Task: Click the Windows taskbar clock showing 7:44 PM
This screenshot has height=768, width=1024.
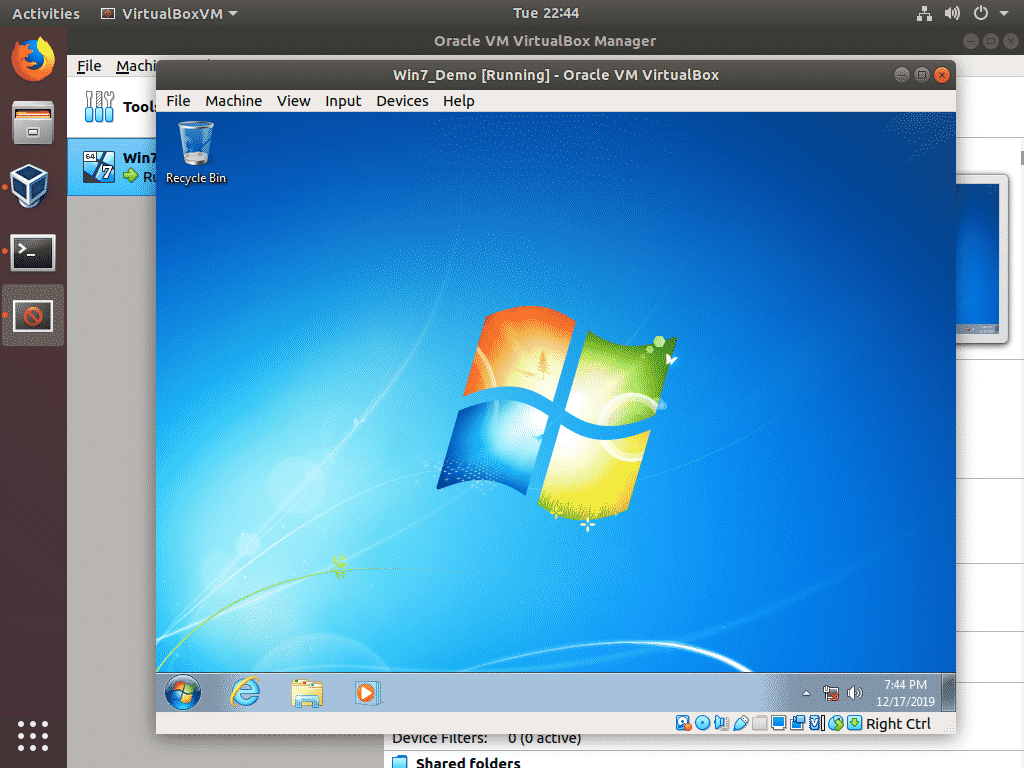Action: coord(905,692)
